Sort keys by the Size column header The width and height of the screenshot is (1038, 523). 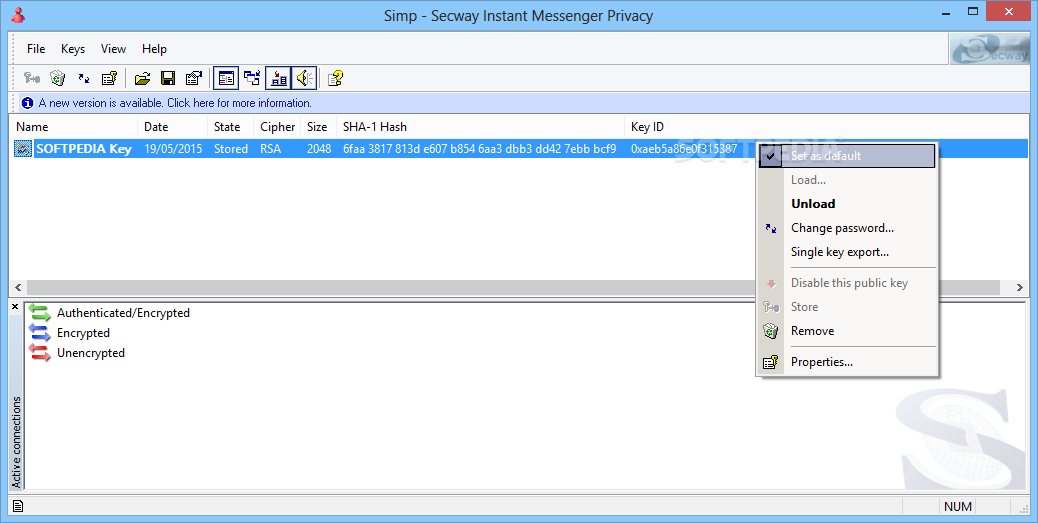pos(318,126)
